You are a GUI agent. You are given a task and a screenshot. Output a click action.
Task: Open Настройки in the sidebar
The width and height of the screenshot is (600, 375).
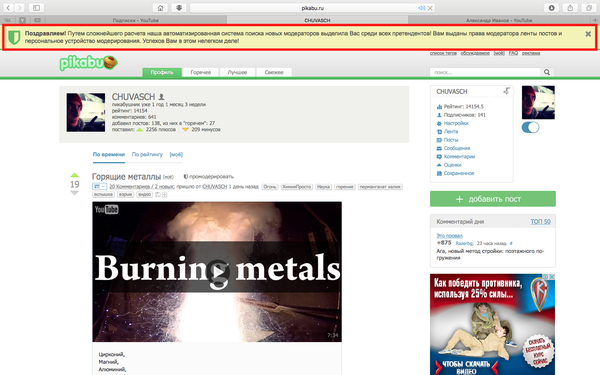456,123
